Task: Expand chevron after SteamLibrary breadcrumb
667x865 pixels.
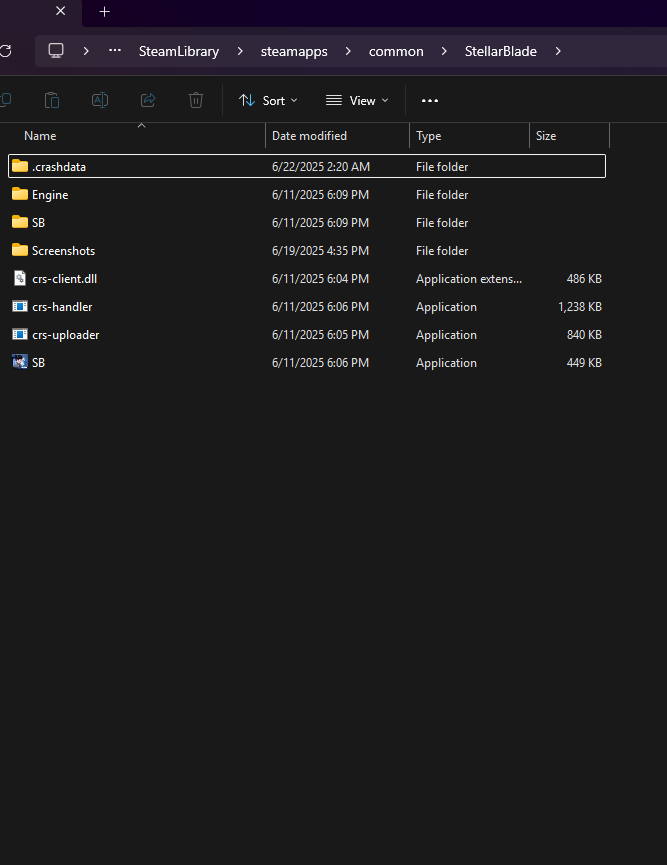Action: [x=240, y=51]
